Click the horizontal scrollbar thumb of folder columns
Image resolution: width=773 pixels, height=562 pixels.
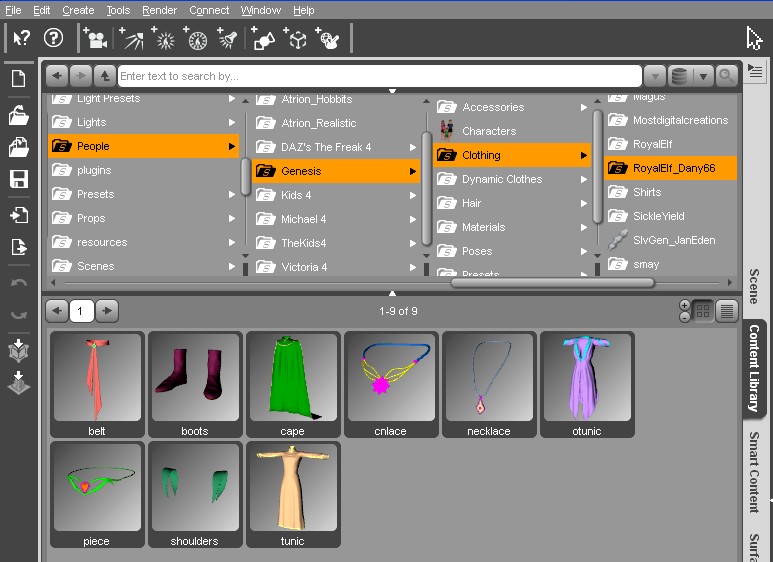coord(552,283)
